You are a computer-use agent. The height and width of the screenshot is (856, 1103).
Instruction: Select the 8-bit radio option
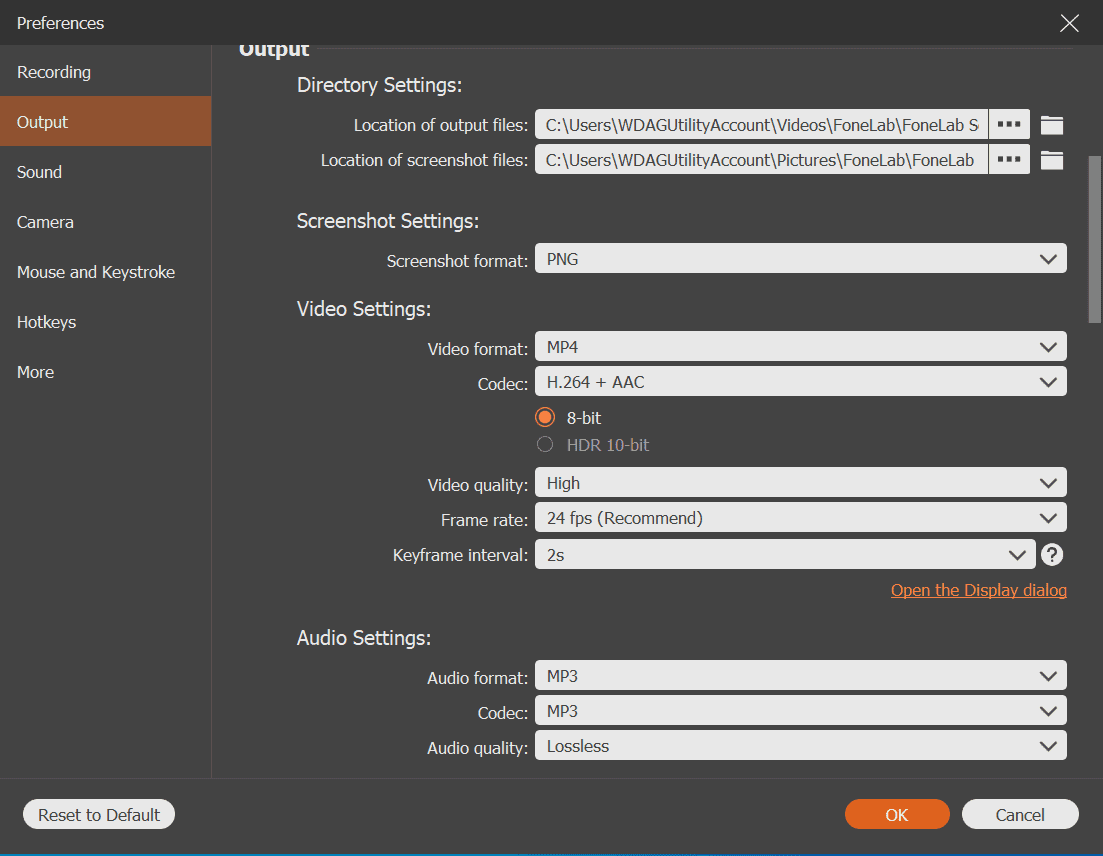click(545, 418)
